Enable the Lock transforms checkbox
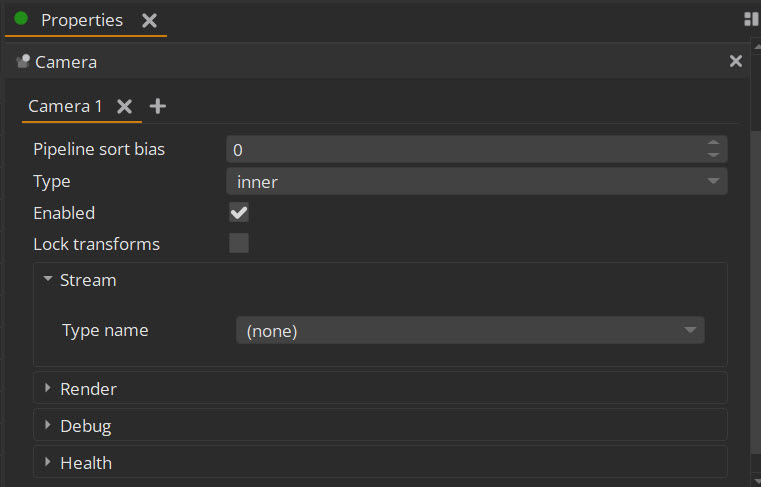761x487 pixels. click(239, 243)
